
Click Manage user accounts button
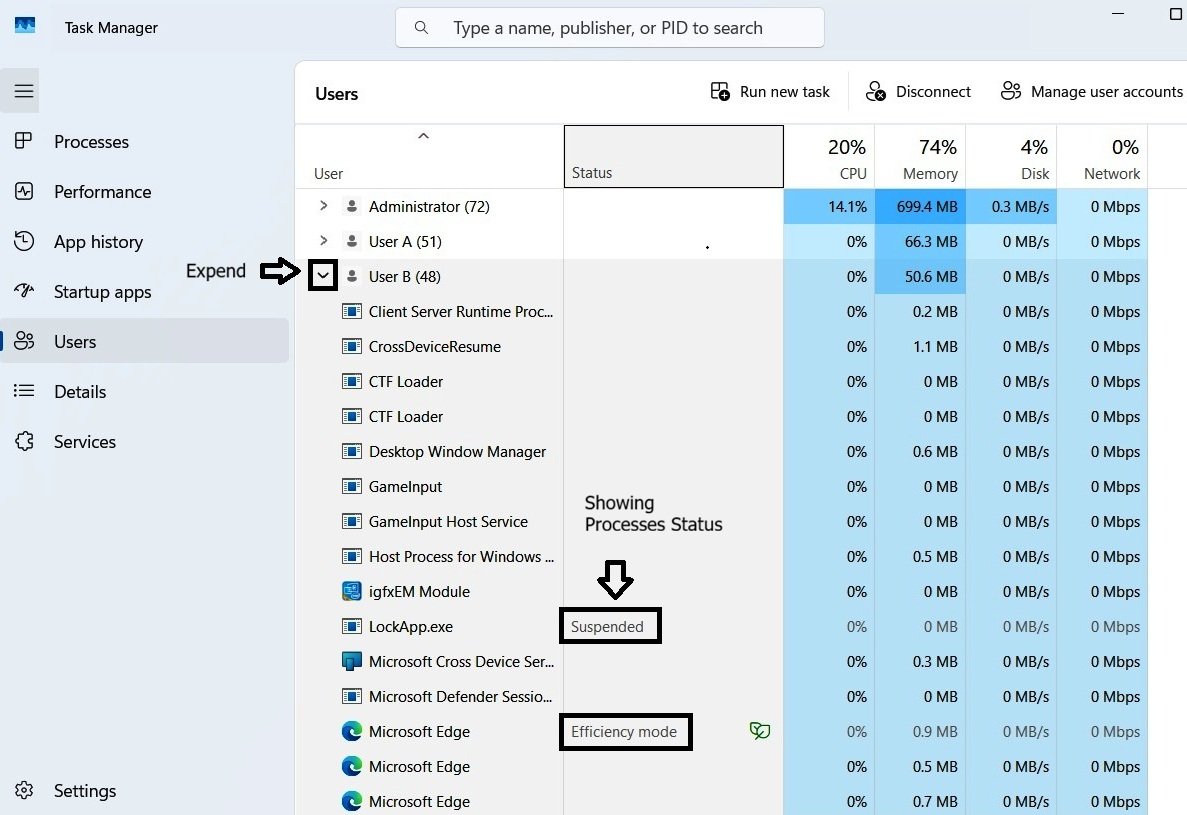pos(1092,92)
